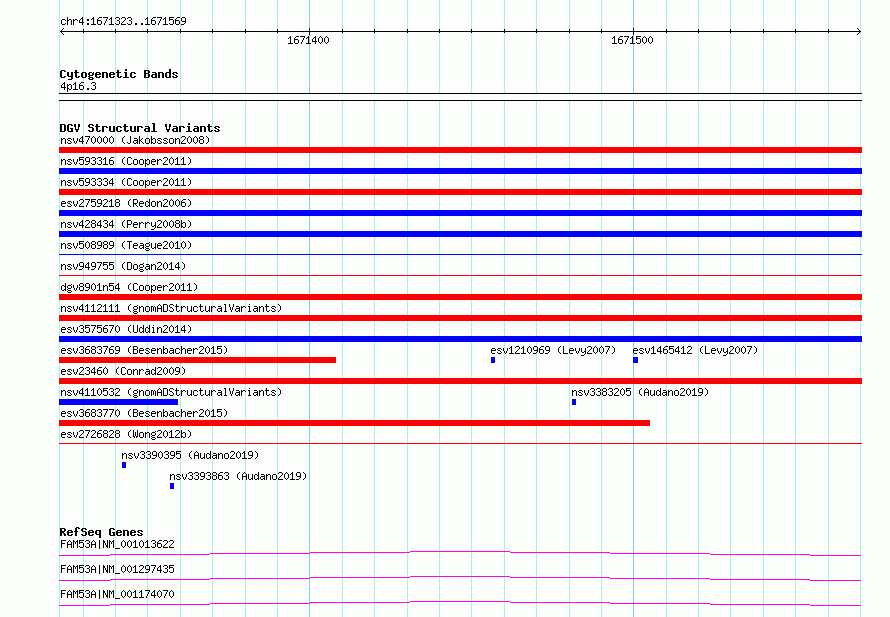Click the red nsv593334 Cooper2011 bar
890x617 pixels.
[460, 192]
